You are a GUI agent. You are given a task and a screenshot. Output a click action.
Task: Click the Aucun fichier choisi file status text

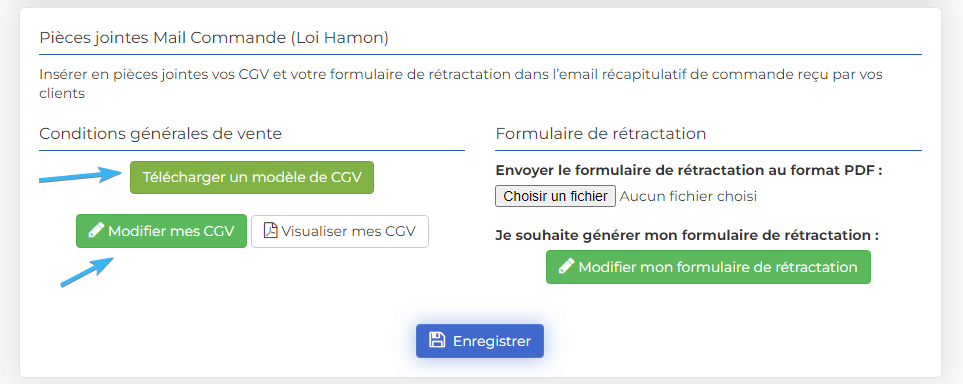[x=688, y=197]
